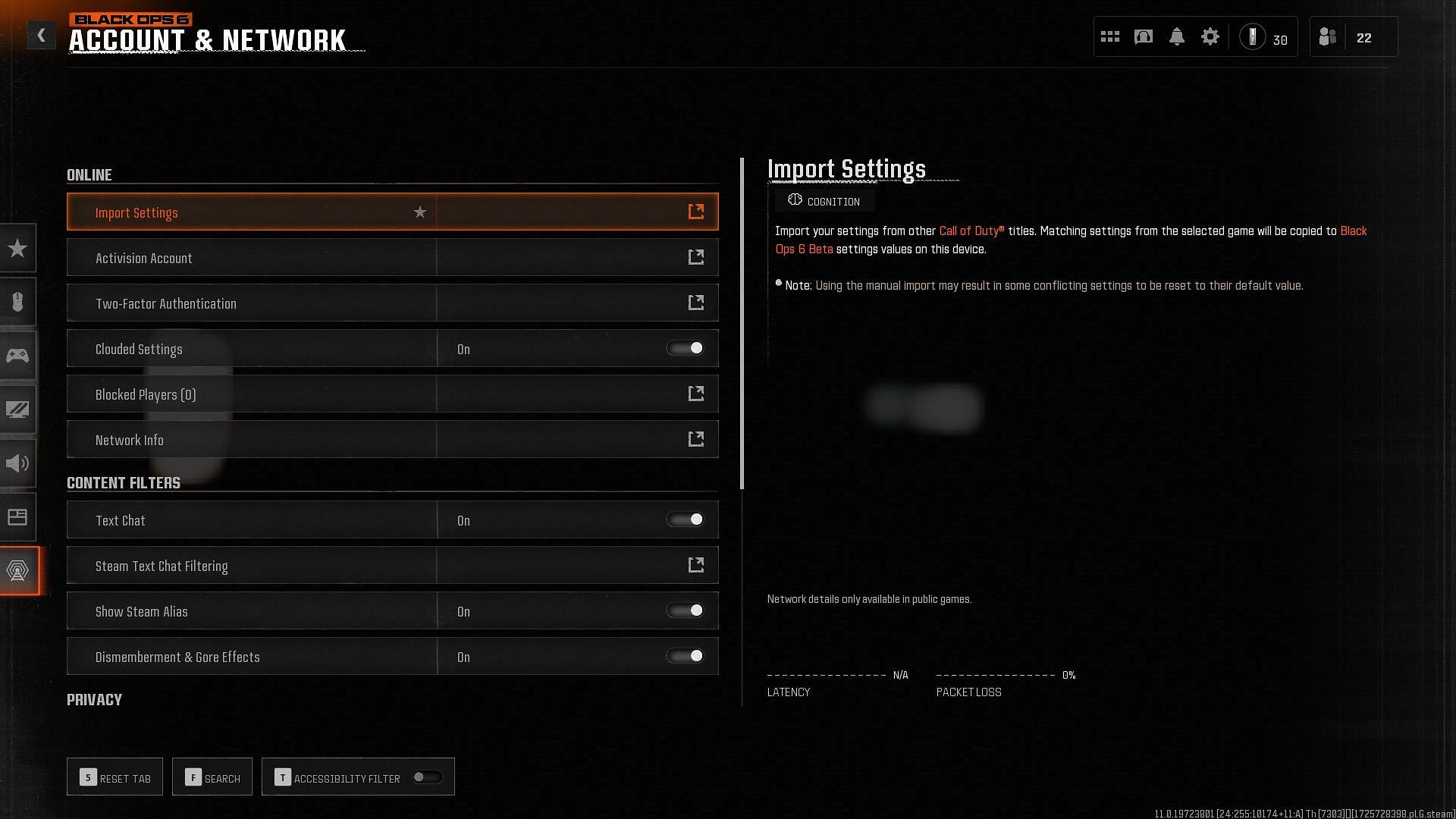Click the Account & Network sidebar icon
Image resolution: width=1456 pixels, height=819 pixels.
coord(18,570)
